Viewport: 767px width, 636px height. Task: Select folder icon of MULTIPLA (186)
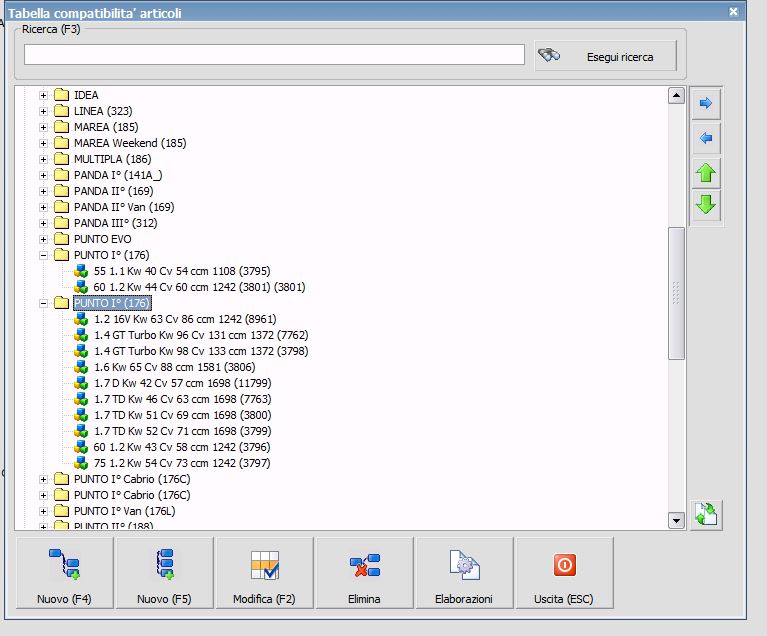[x=62, y=159]
